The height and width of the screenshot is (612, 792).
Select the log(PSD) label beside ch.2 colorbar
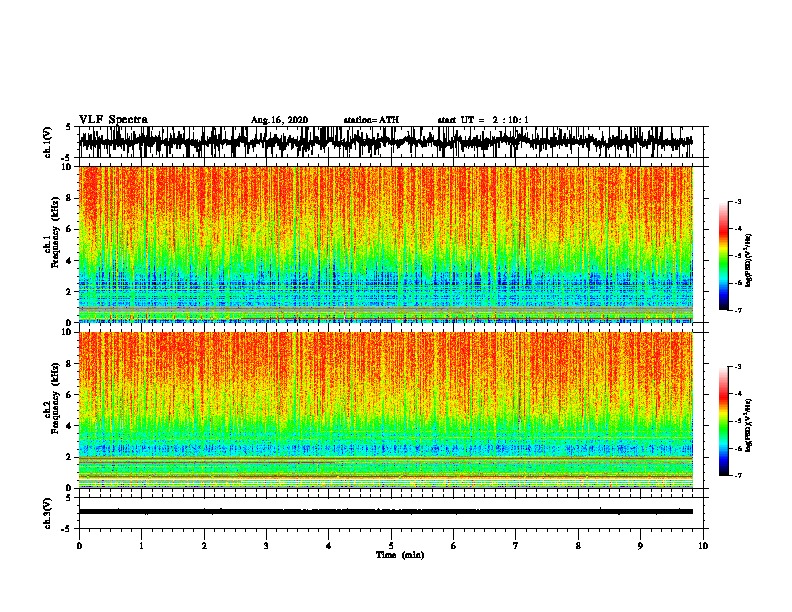pos(748,425)
